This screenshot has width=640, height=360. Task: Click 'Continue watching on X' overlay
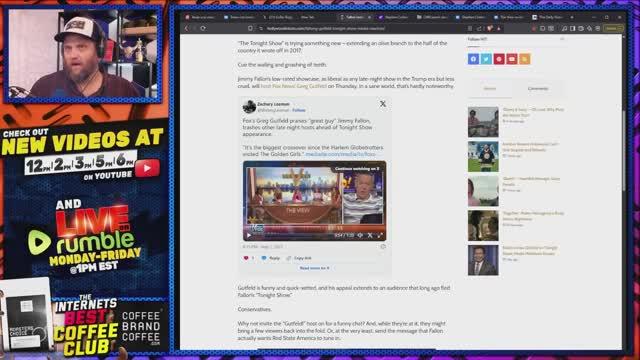[358, 168]
